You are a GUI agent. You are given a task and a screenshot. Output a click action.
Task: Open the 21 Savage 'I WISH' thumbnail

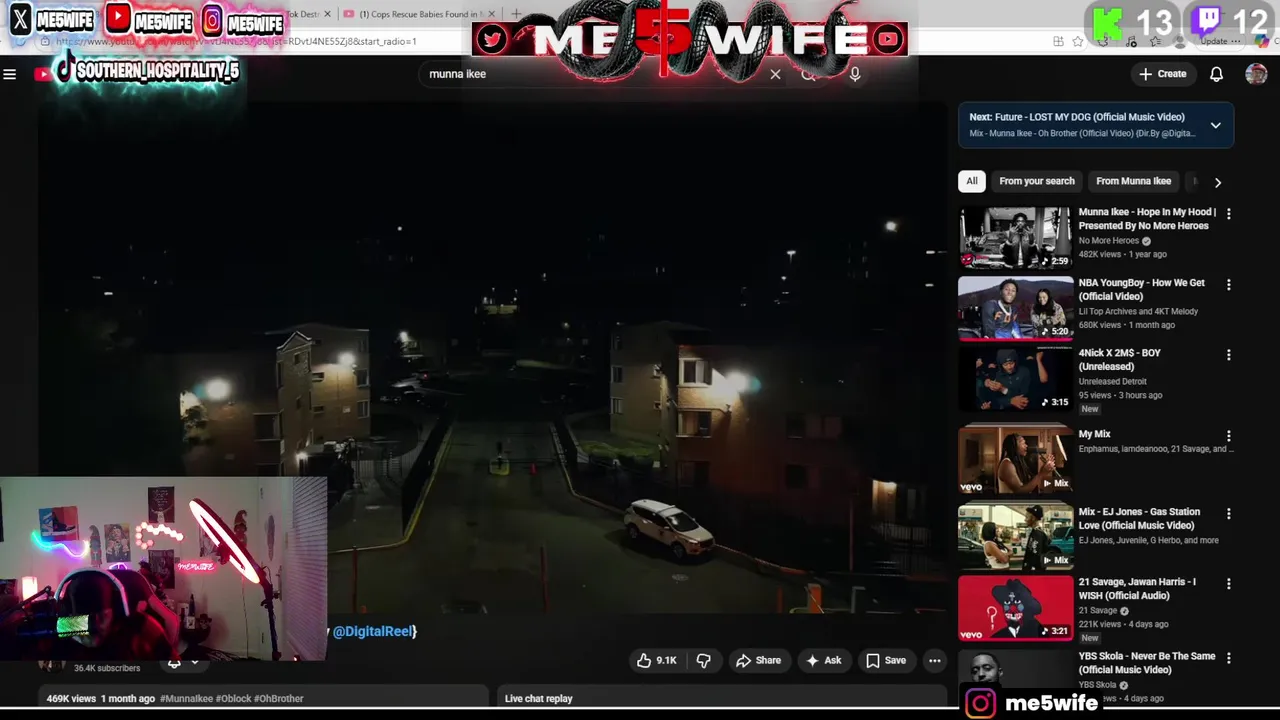pos(1015,608)
